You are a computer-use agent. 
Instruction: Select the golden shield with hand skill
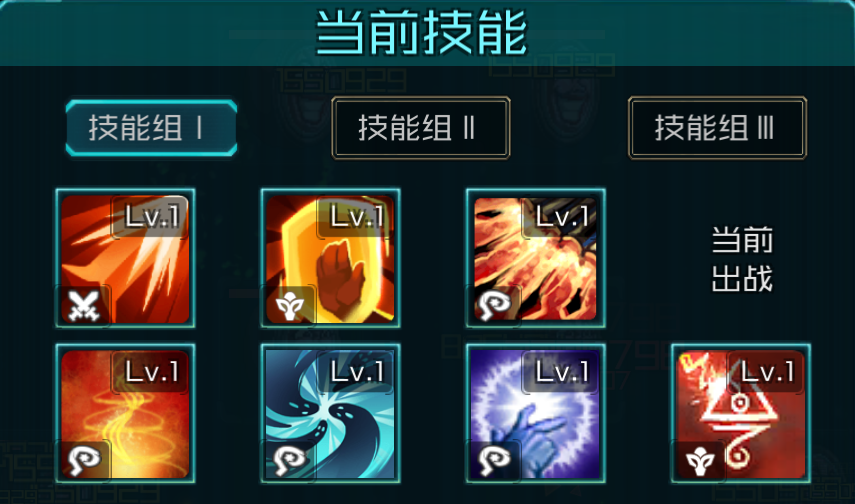[330, 259]
